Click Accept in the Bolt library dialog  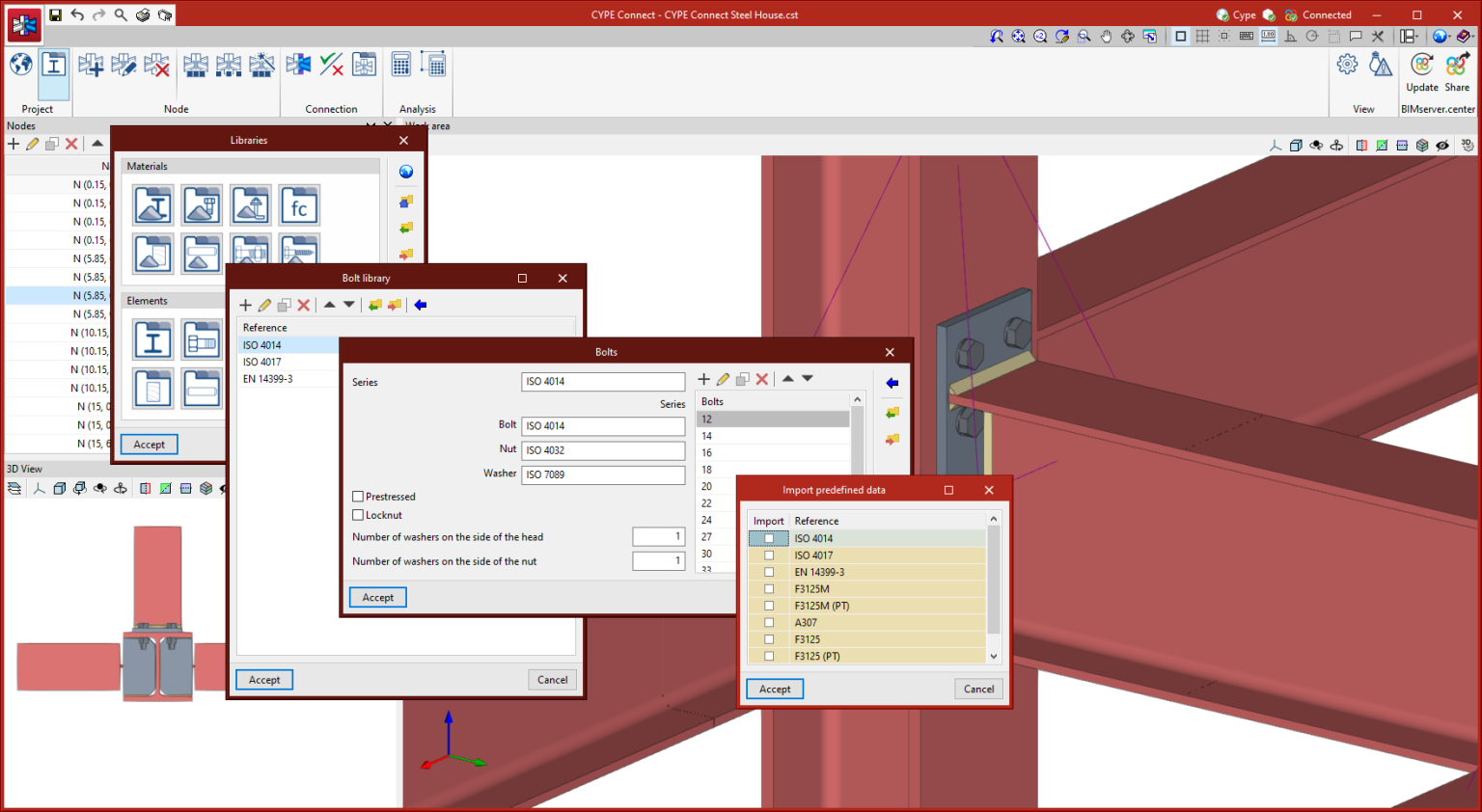point(264,680)
